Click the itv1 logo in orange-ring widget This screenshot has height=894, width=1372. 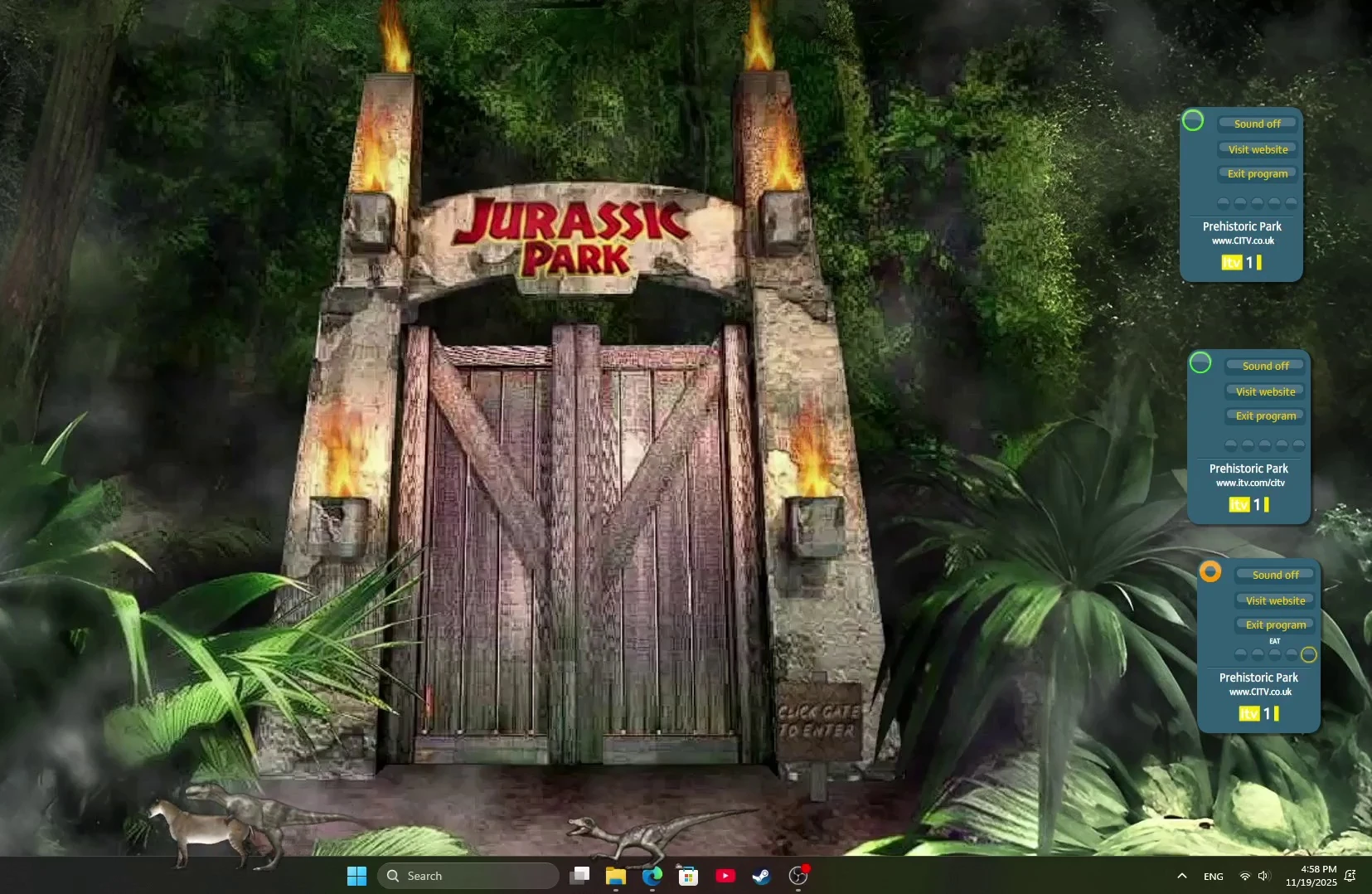pyautogui.click(x=1258, y=713)
